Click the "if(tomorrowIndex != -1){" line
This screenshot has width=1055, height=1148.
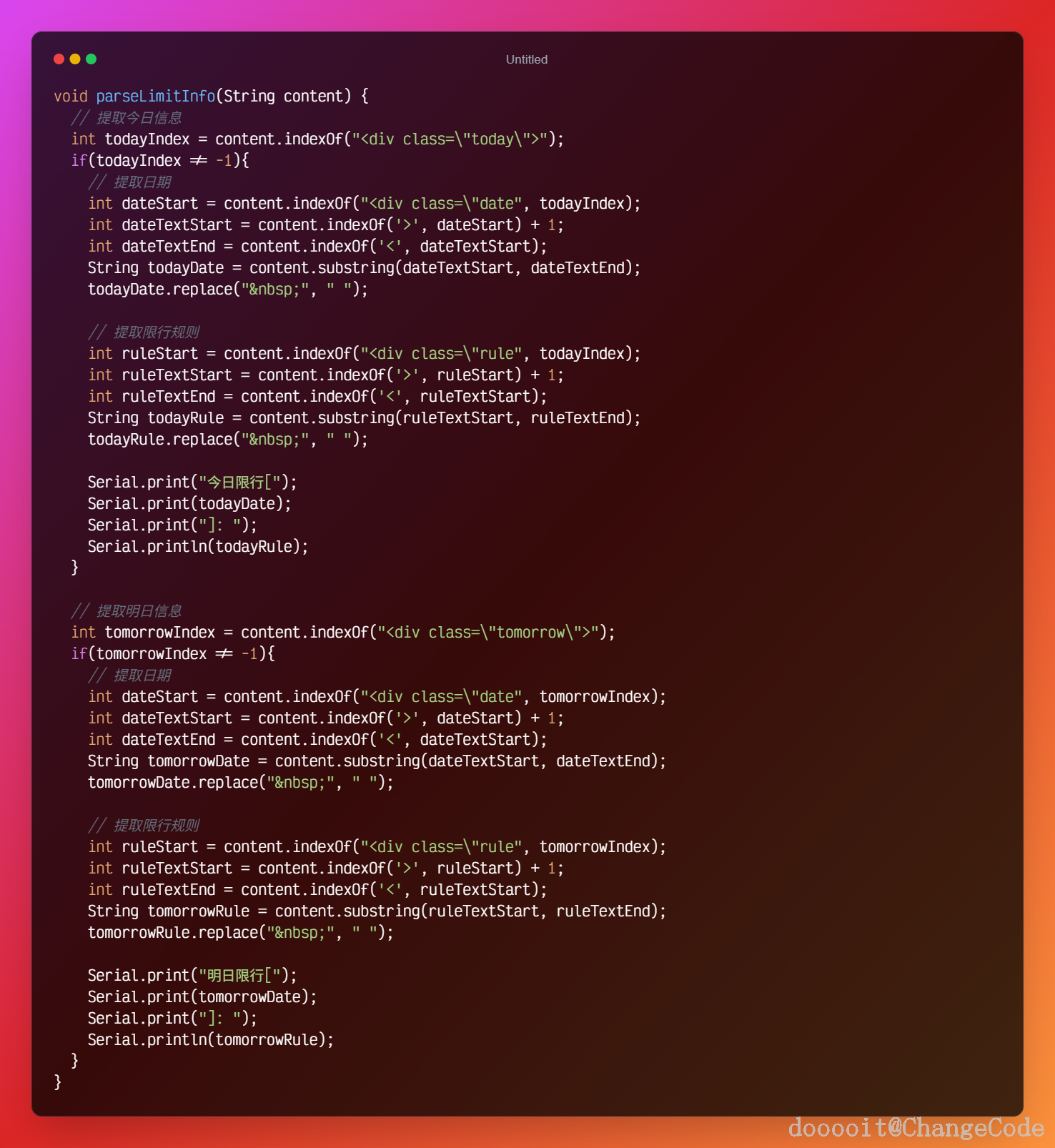(x=173, y=654)
